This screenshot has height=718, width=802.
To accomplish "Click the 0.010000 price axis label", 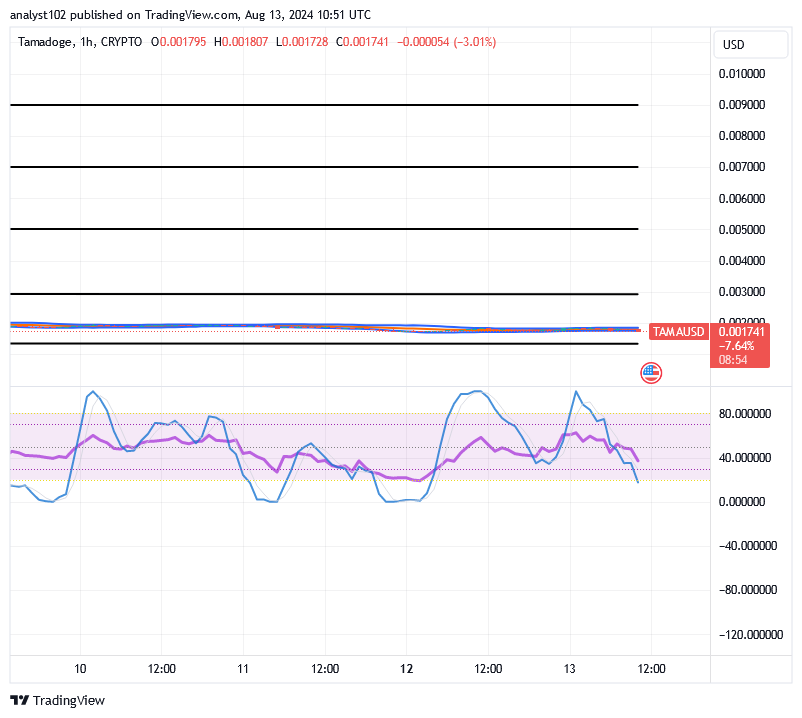I will [742, 74].
